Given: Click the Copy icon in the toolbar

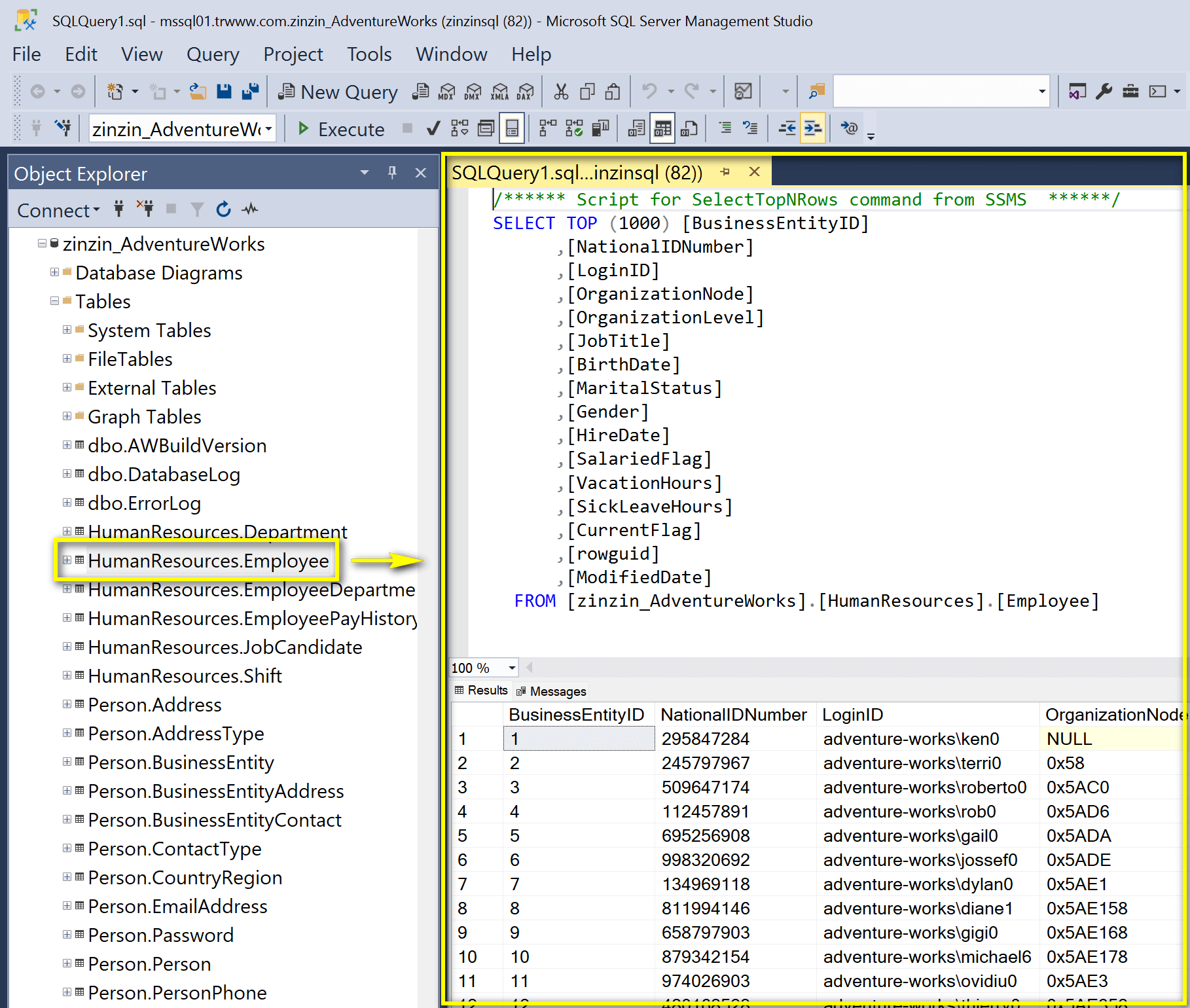Looking at the screenshot, I should click(587, 92).
